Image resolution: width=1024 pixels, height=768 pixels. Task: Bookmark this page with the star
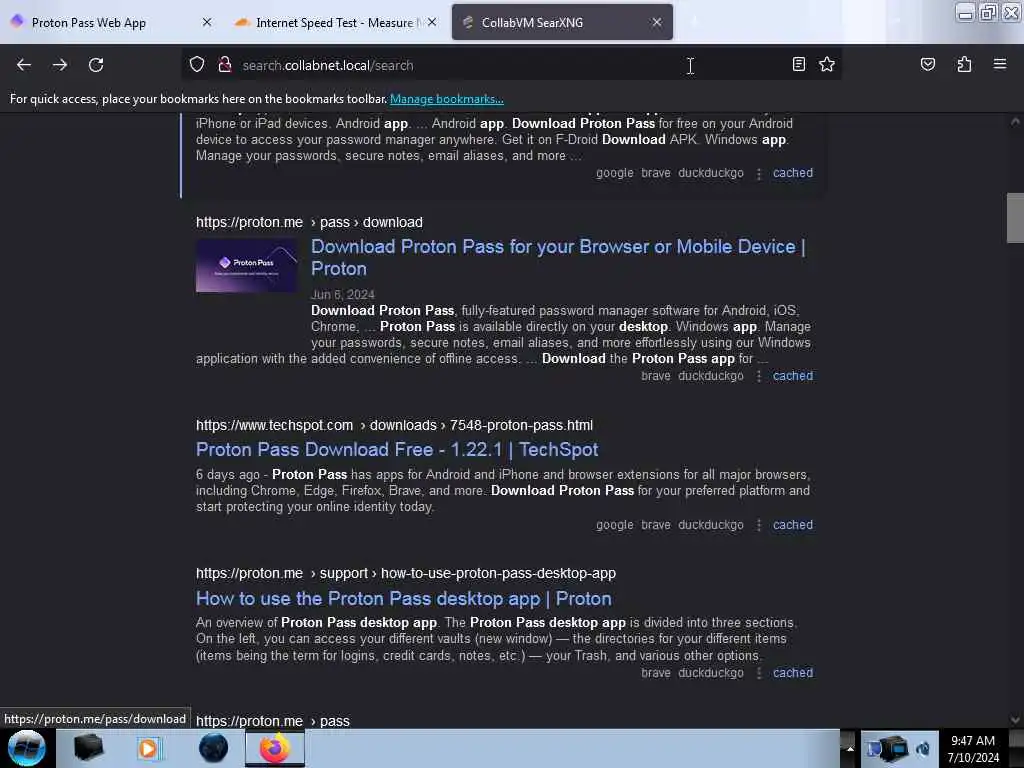(x=827, y=64)
